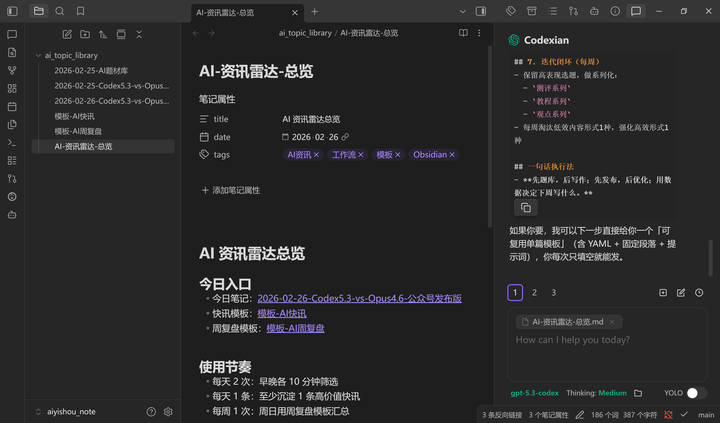Open the robot icon tab in right sidebar
The height and width of the screenshot is (423, 720).
point(594,11)
